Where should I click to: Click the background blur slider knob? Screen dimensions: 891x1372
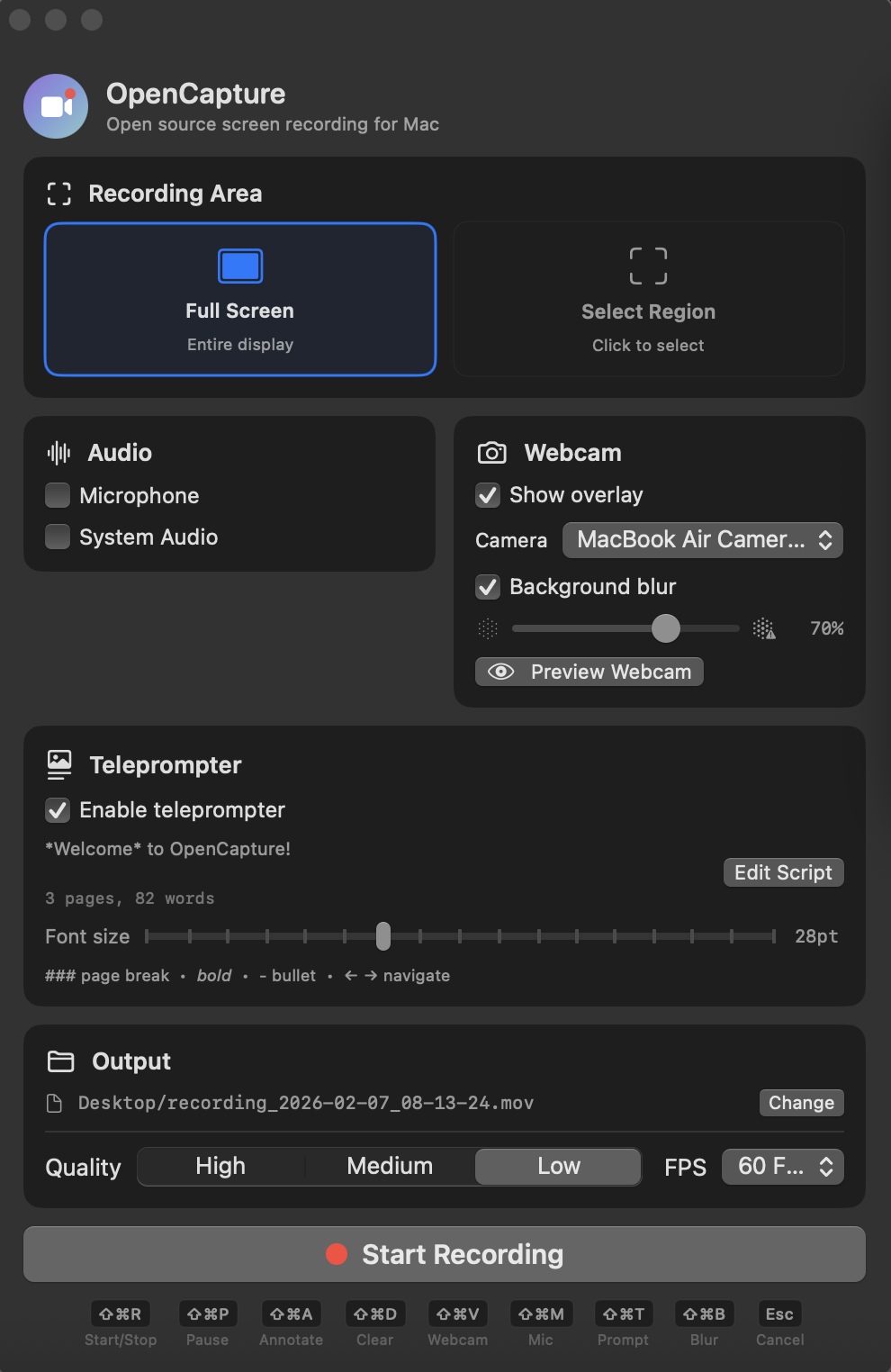[666, 628]
